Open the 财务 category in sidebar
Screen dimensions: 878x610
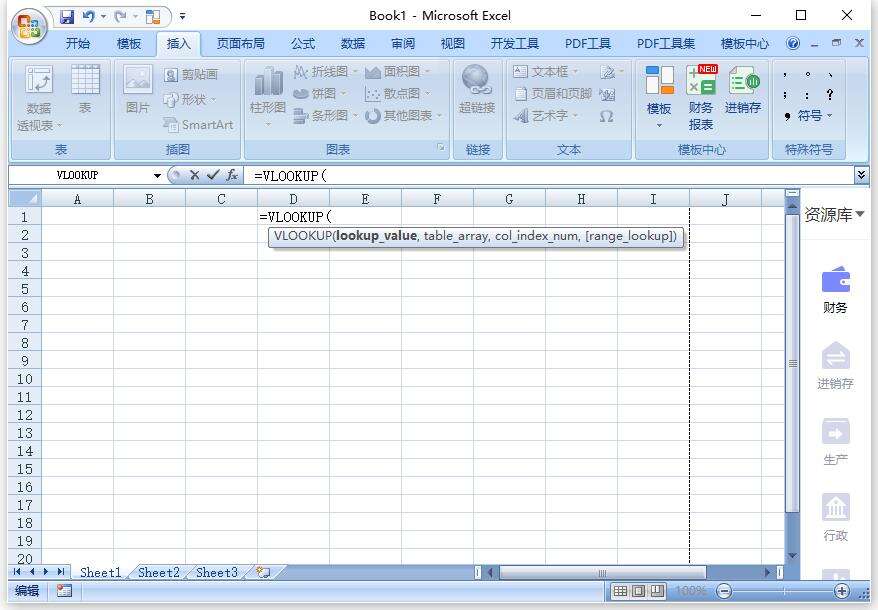835,290
